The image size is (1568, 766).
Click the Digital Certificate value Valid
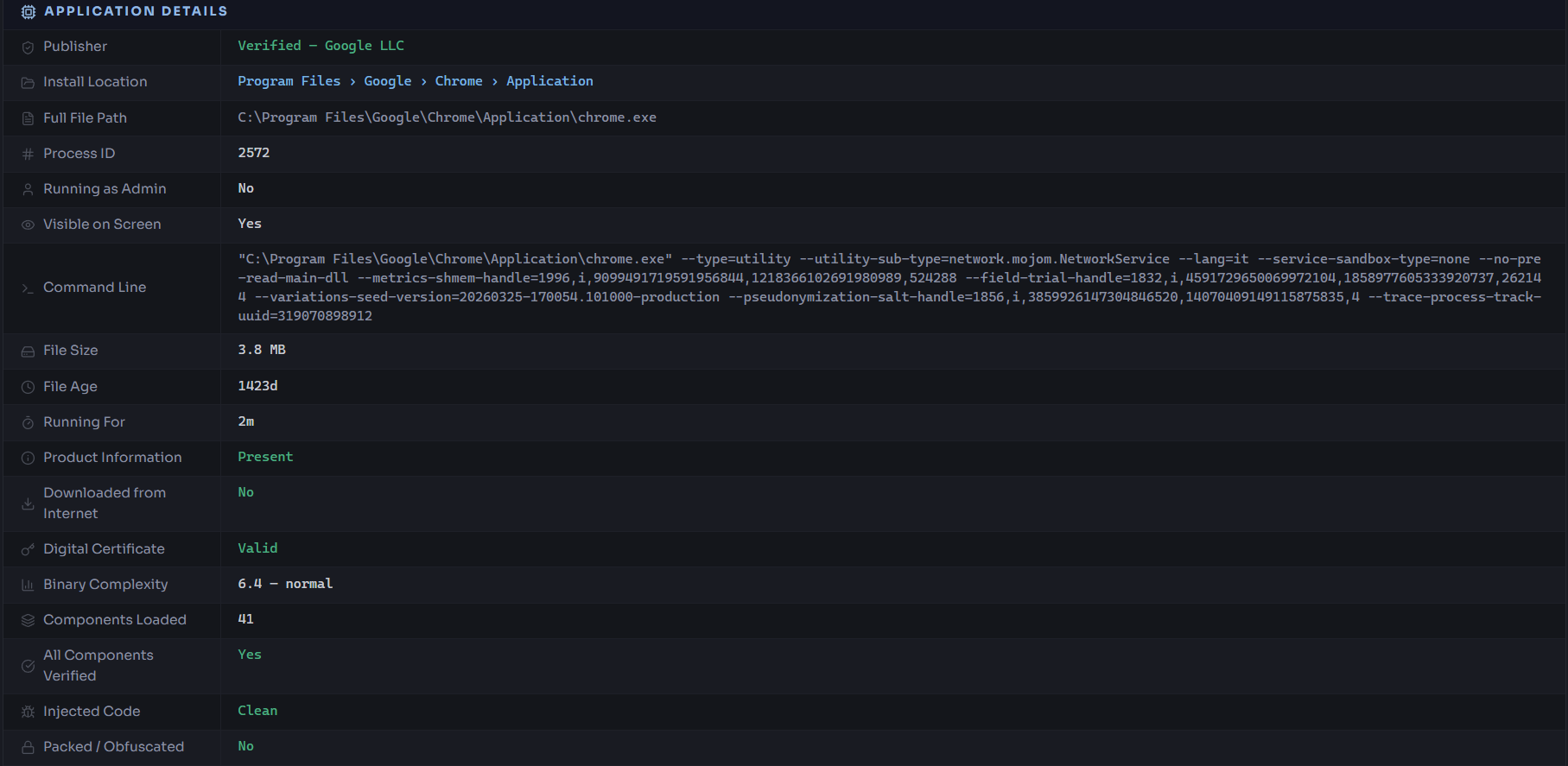click(x=257, y=548)
